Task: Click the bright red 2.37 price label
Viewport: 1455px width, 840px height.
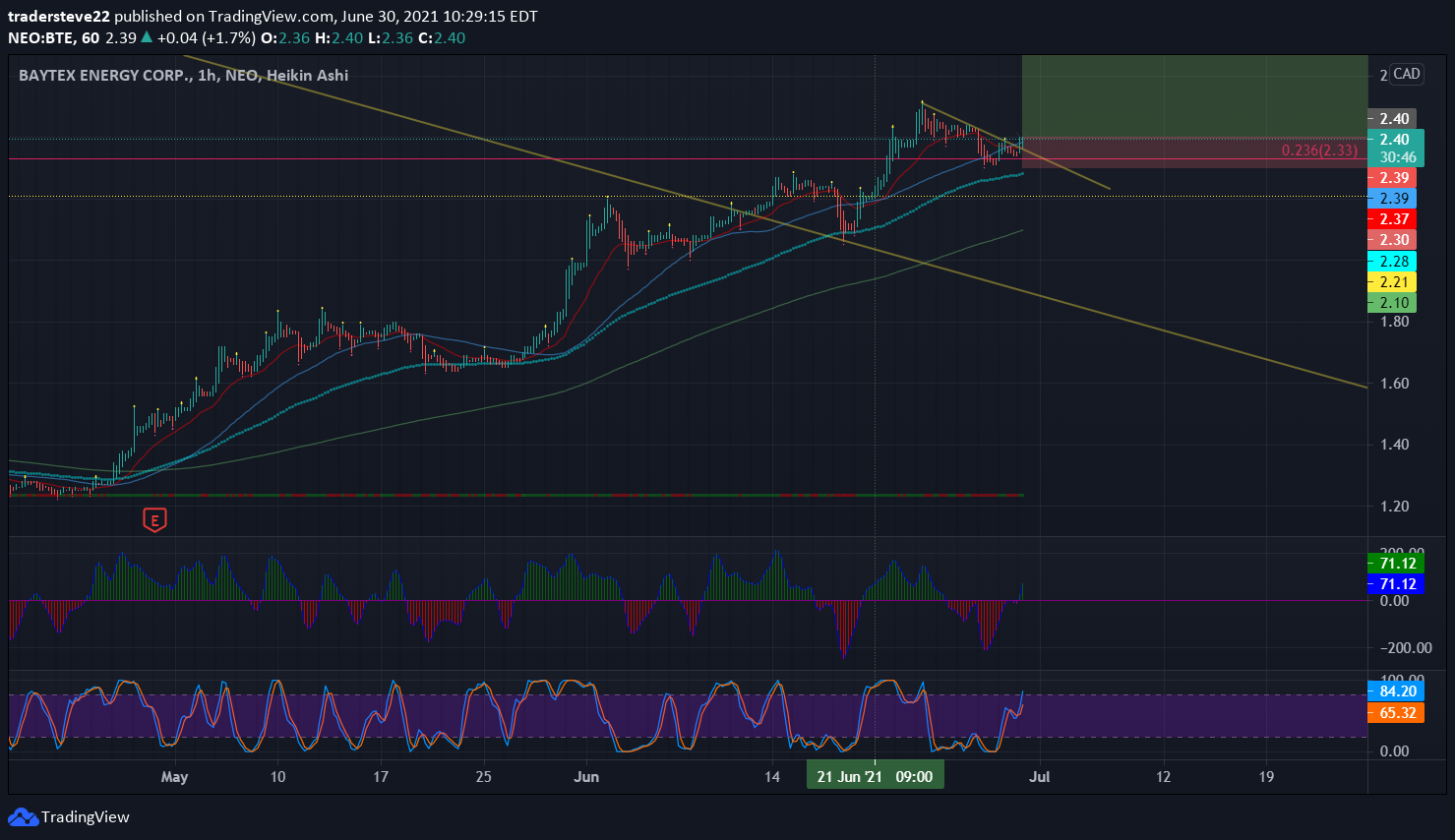Action: point(1392,219)
